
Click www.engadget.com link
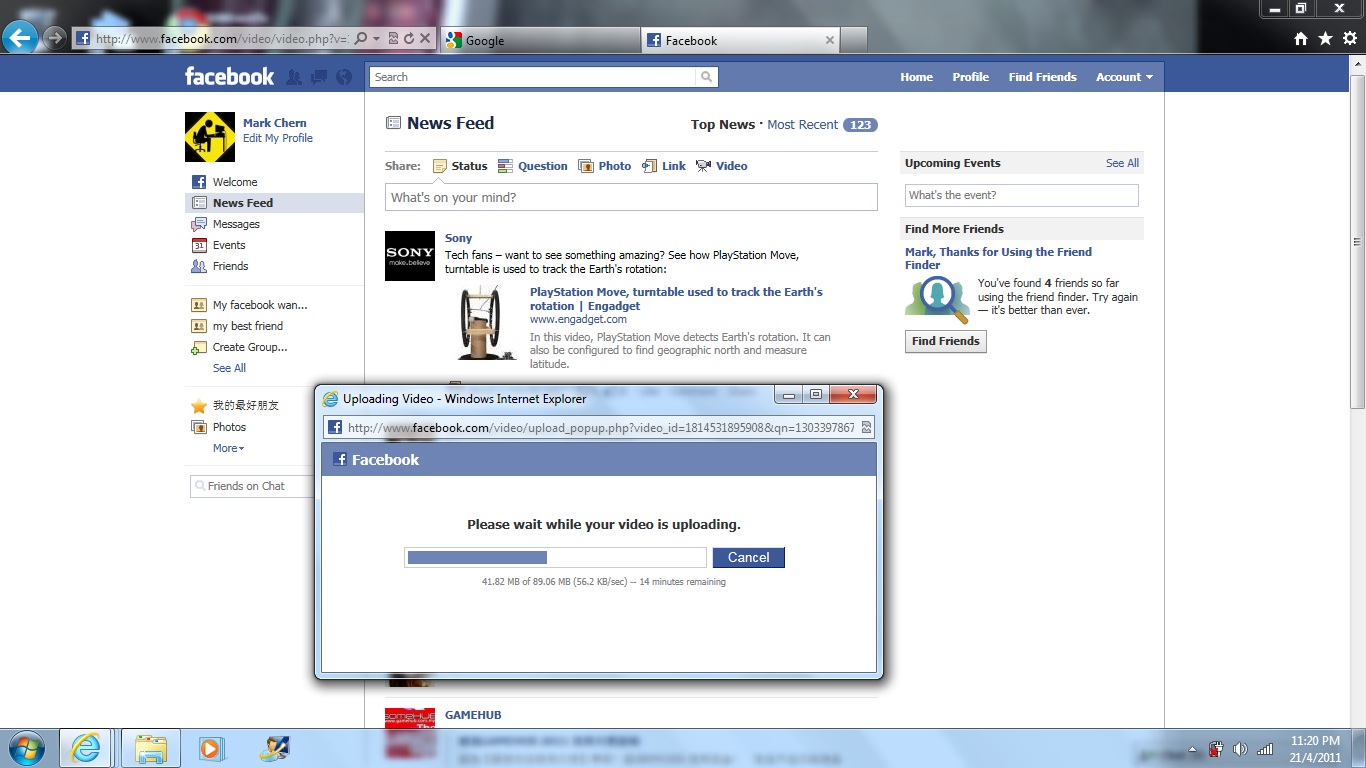click(578, 320)
